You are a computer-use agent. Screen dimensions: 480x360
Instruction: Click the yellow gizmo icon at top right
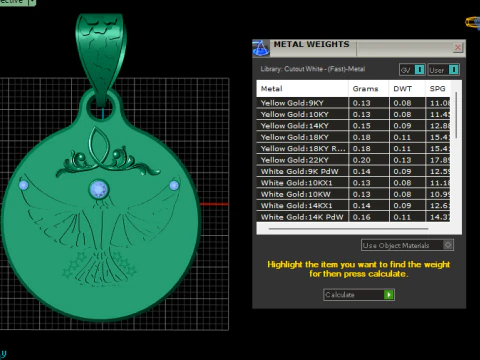tap(473, 23)
